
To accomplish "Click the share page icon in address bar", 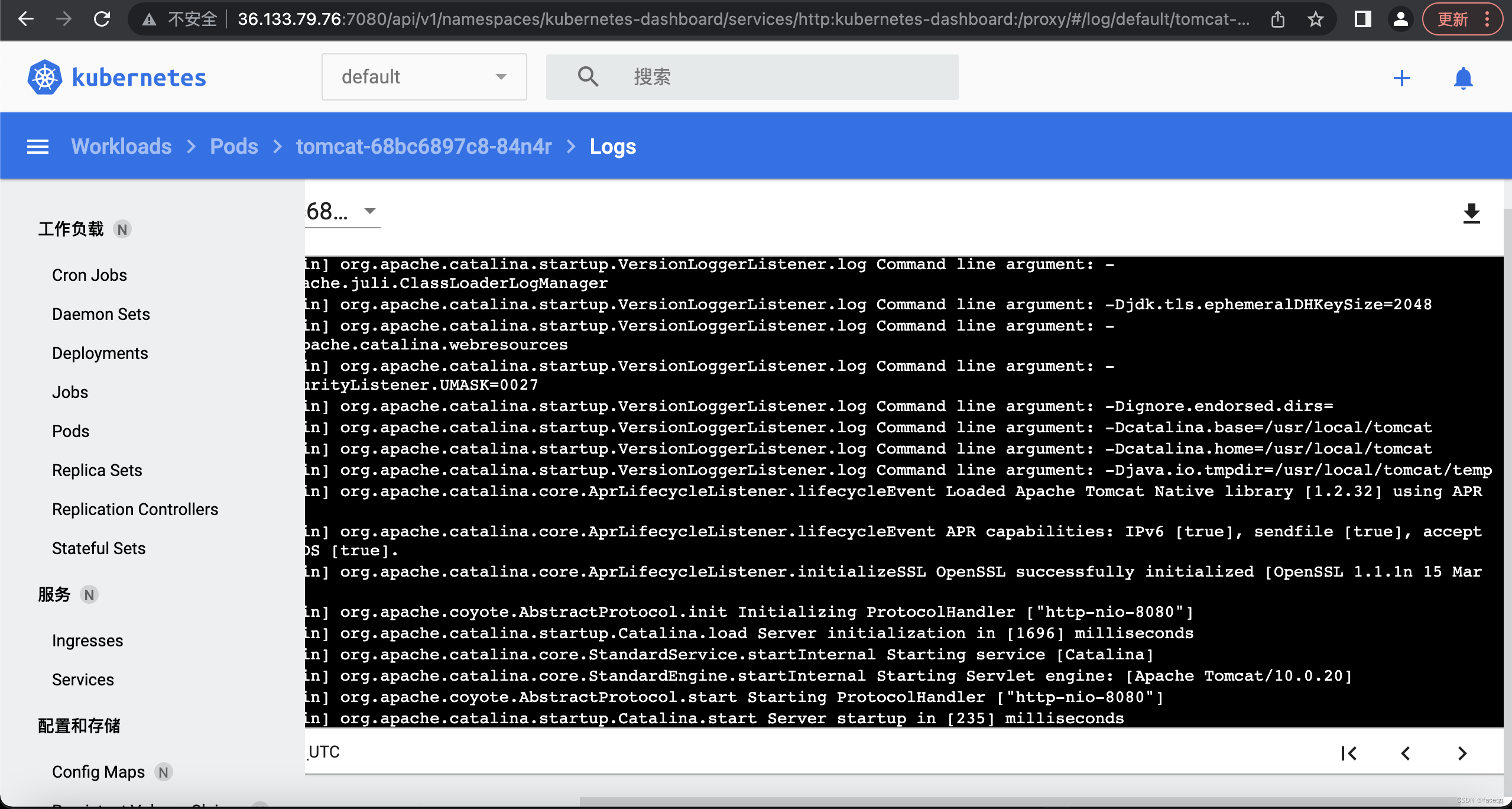I will click(x=1278, y=20).
